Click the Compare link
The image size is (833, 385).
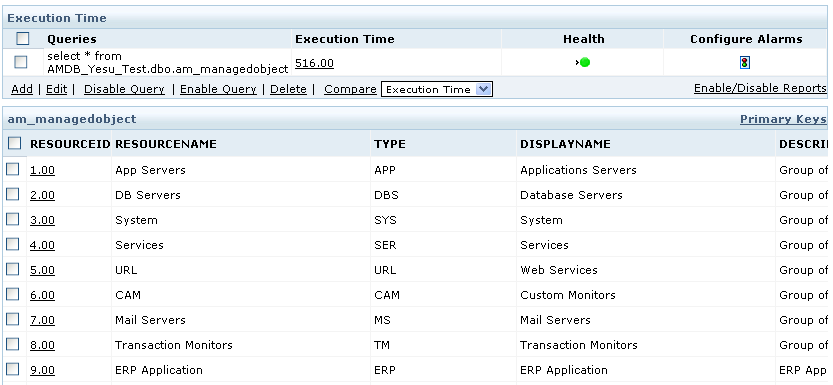[x=350, y=89]
